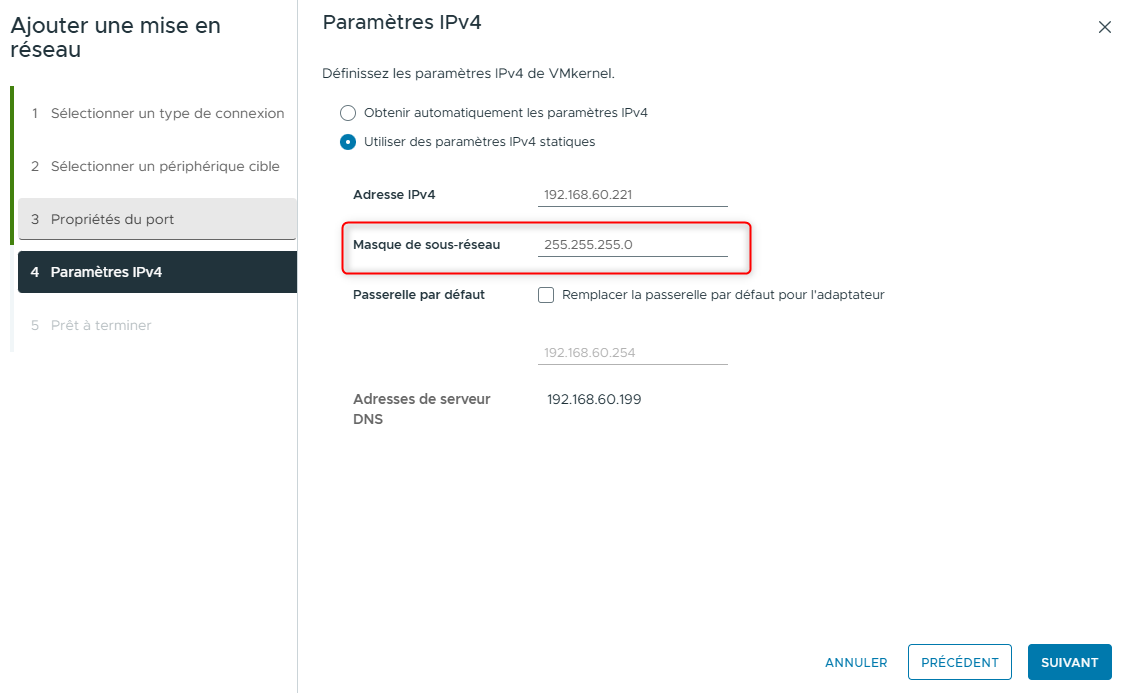Viewport: 1125px width, 693px height.
Task: Jump to step 5 Prêt à terminer
Action: (100, 325)
